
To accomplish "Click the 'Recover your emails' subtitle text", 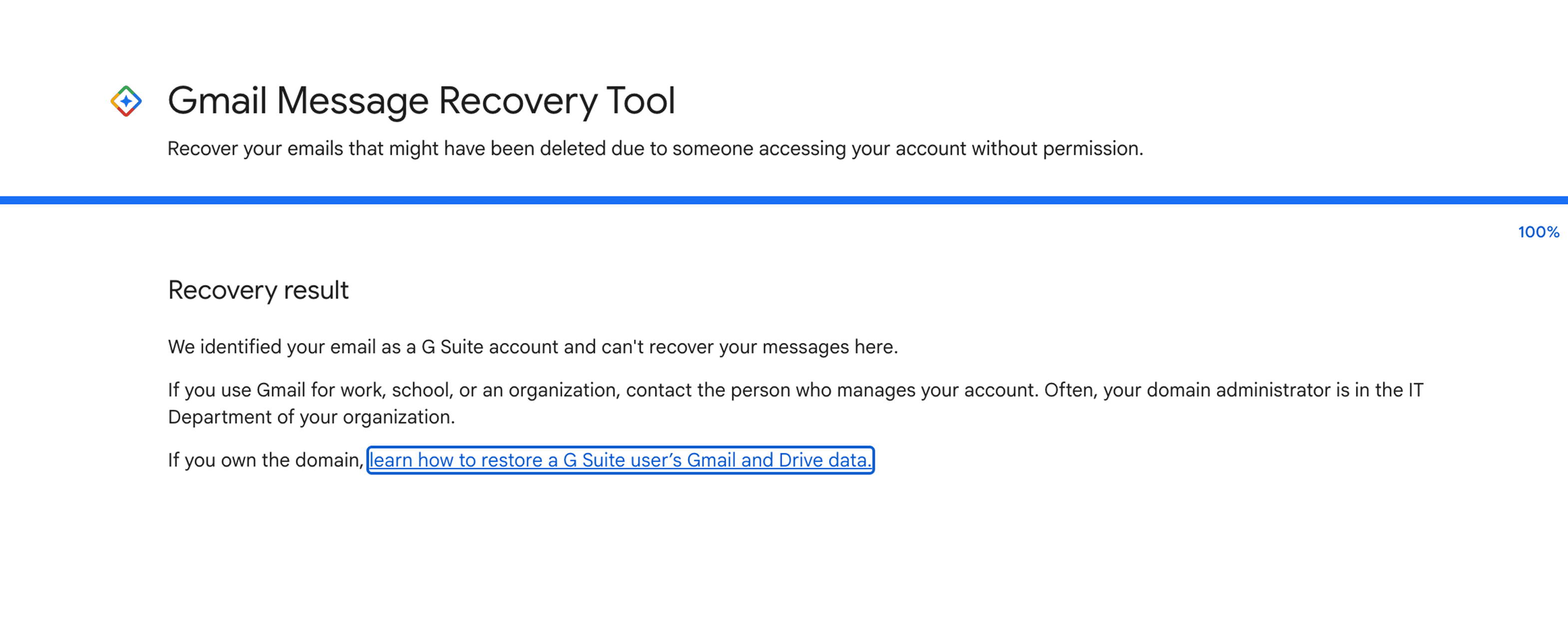I will tap(655, 148).
